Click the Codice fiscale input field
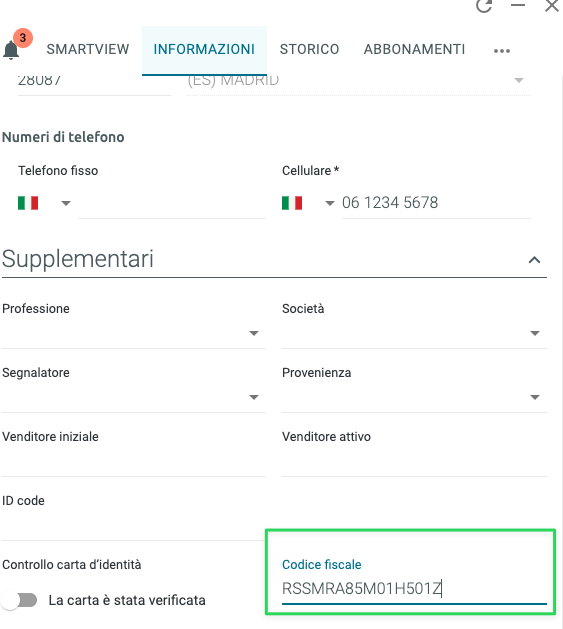The image size is (563, 629). (x=414, y=589)
